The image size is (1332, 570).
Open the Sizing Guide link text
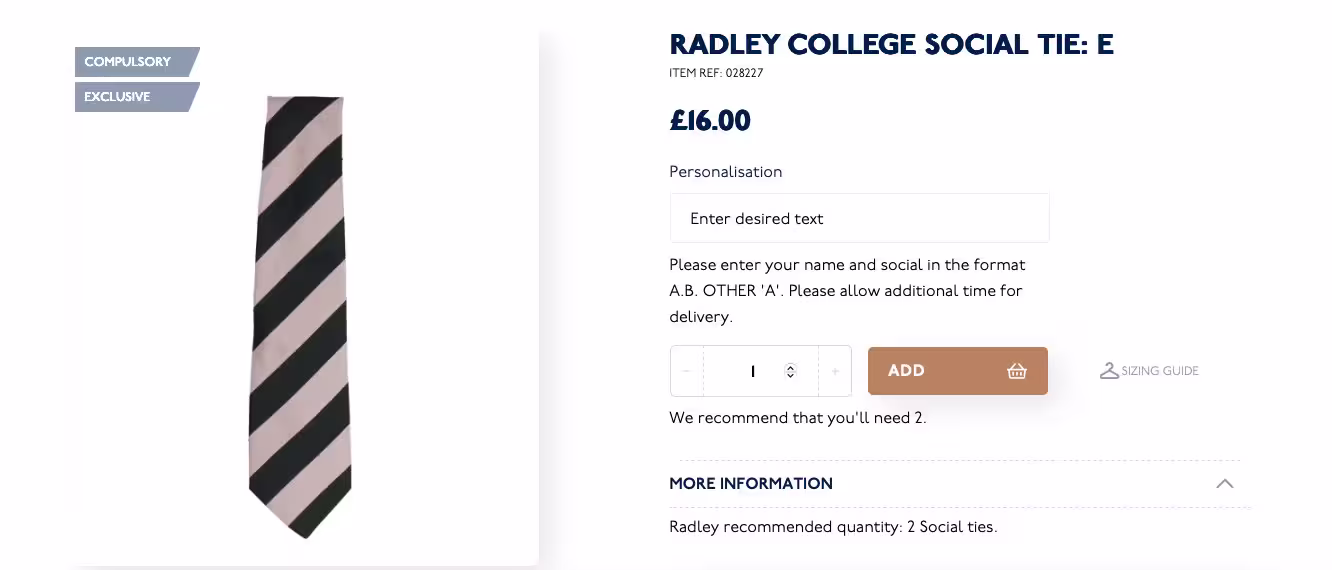pos(1159,371)
